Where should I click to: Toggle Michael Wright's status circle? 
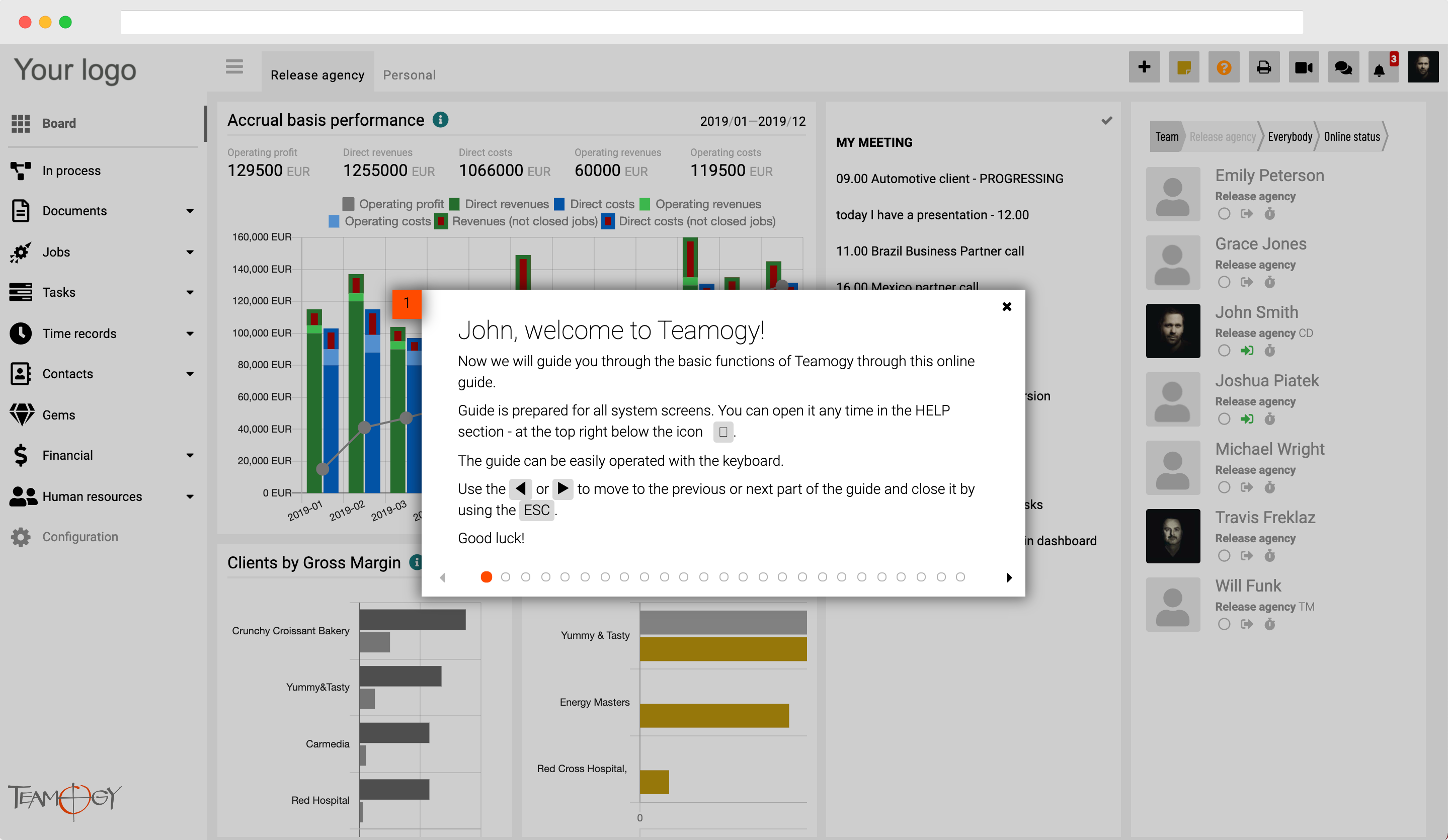(x=1224, y=487)
